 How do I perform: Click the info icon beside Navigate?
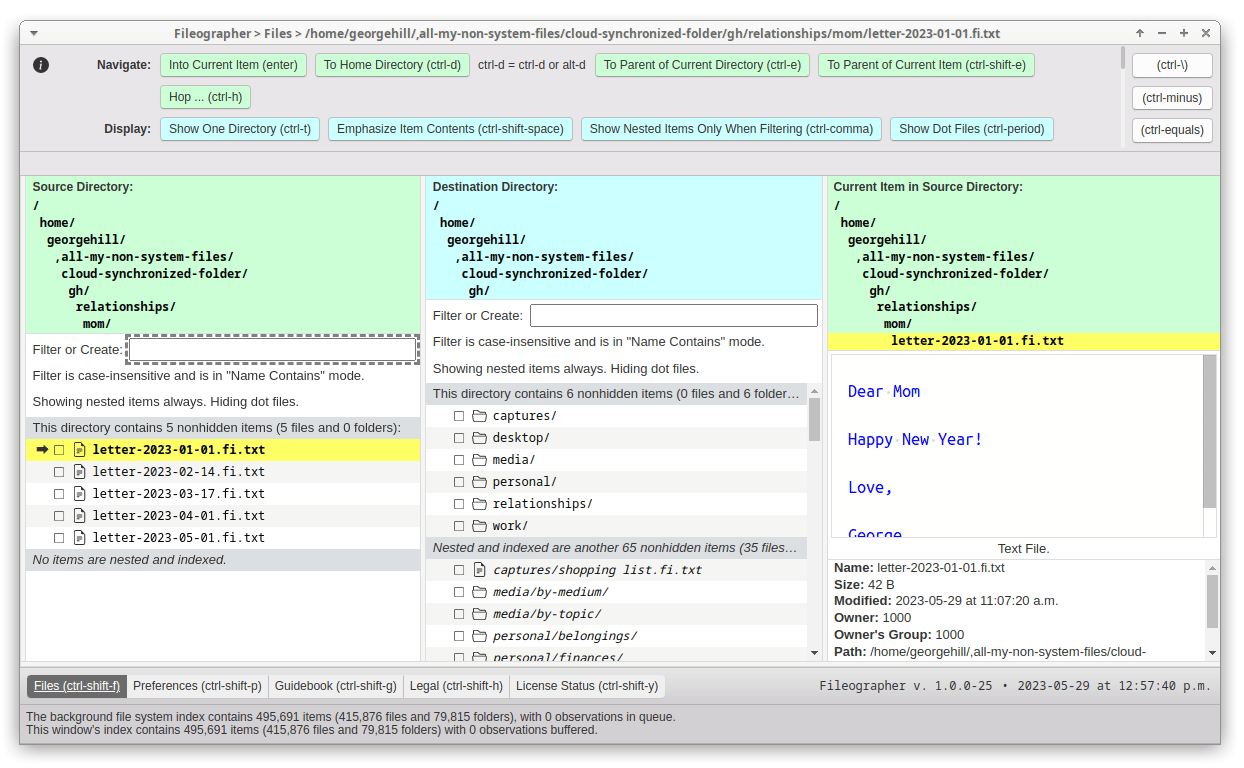point(41,65)
